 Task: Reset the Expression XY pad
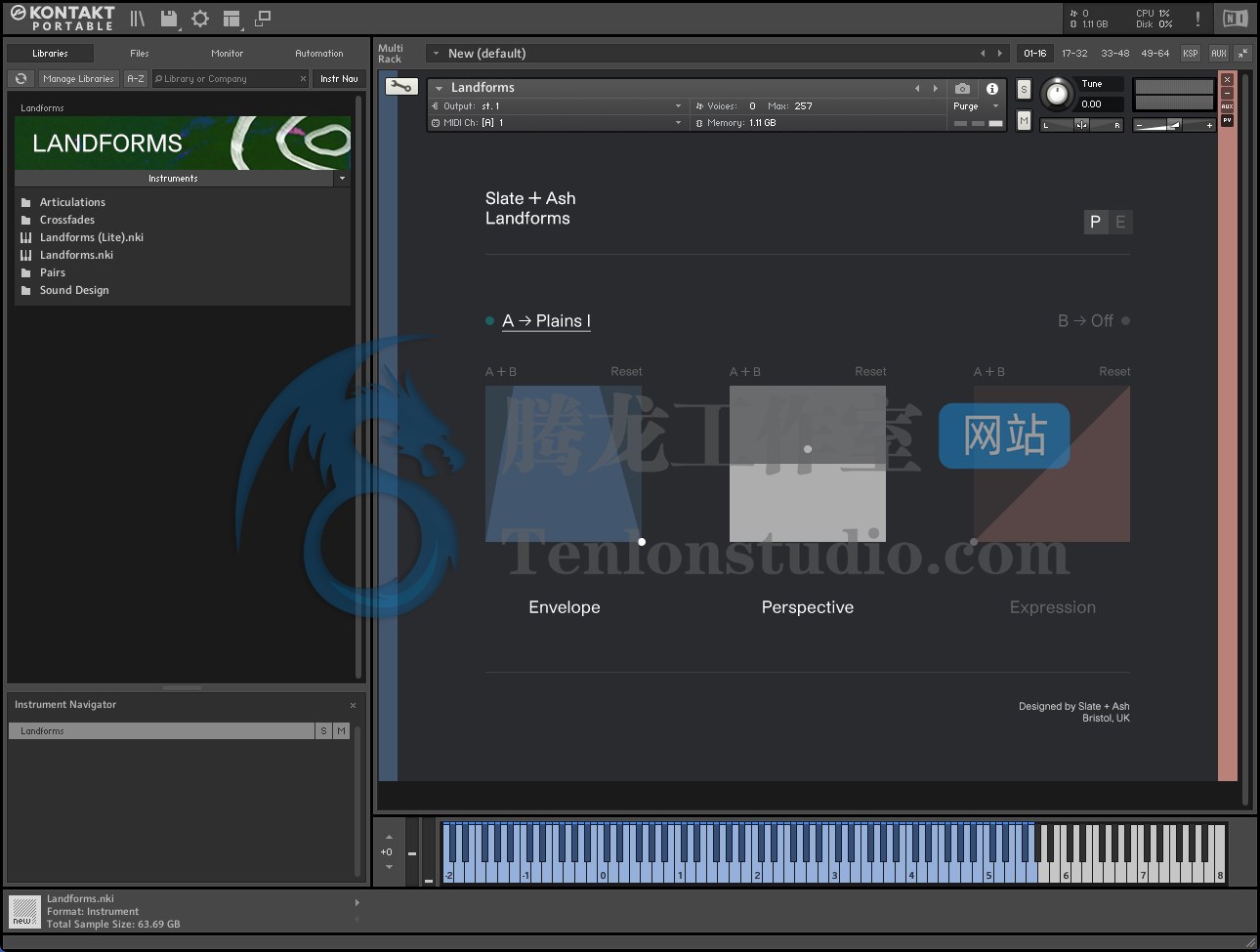1114,372
